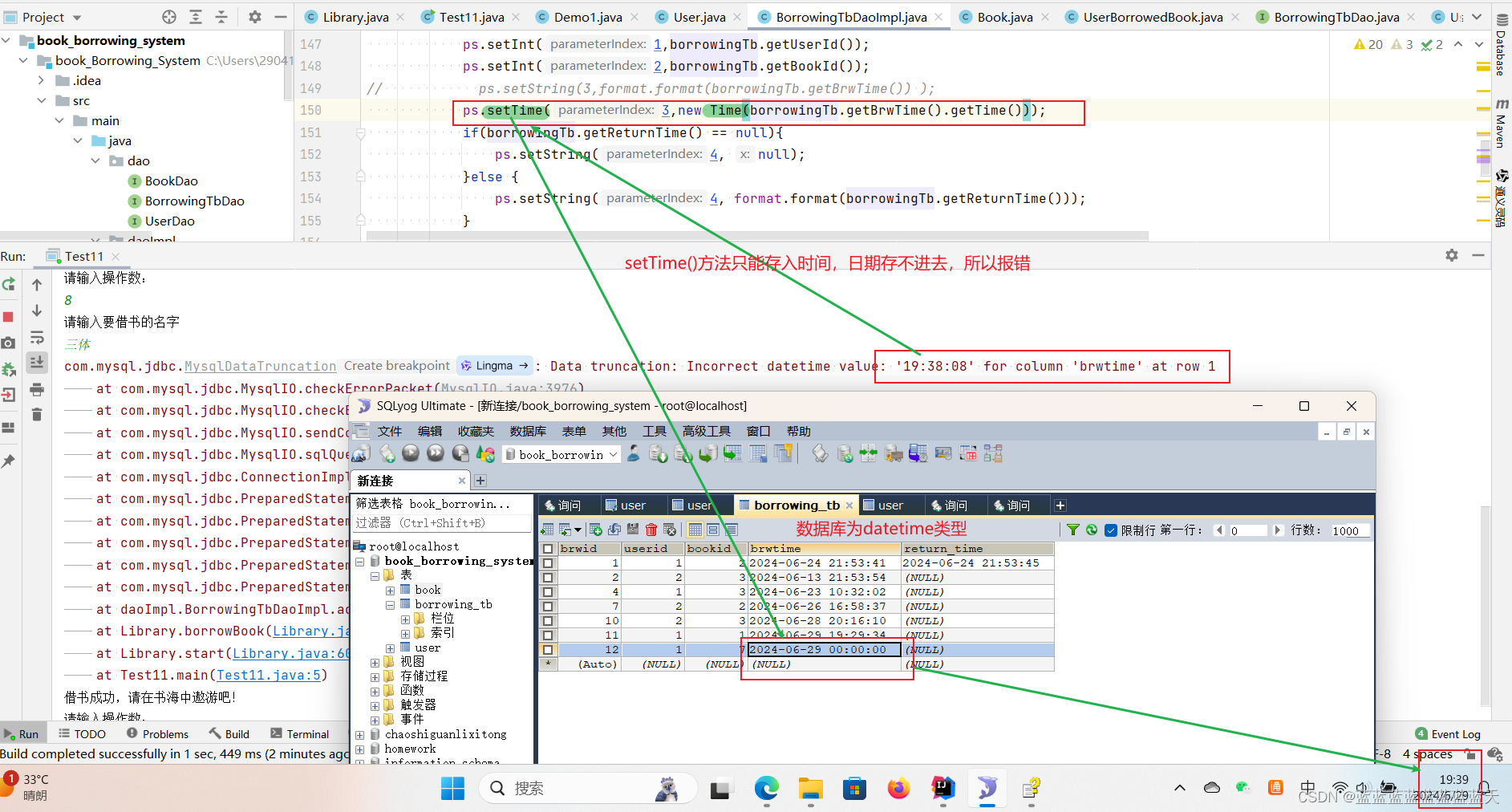Click Windows Start button on taskbar

tap(452, 789)
